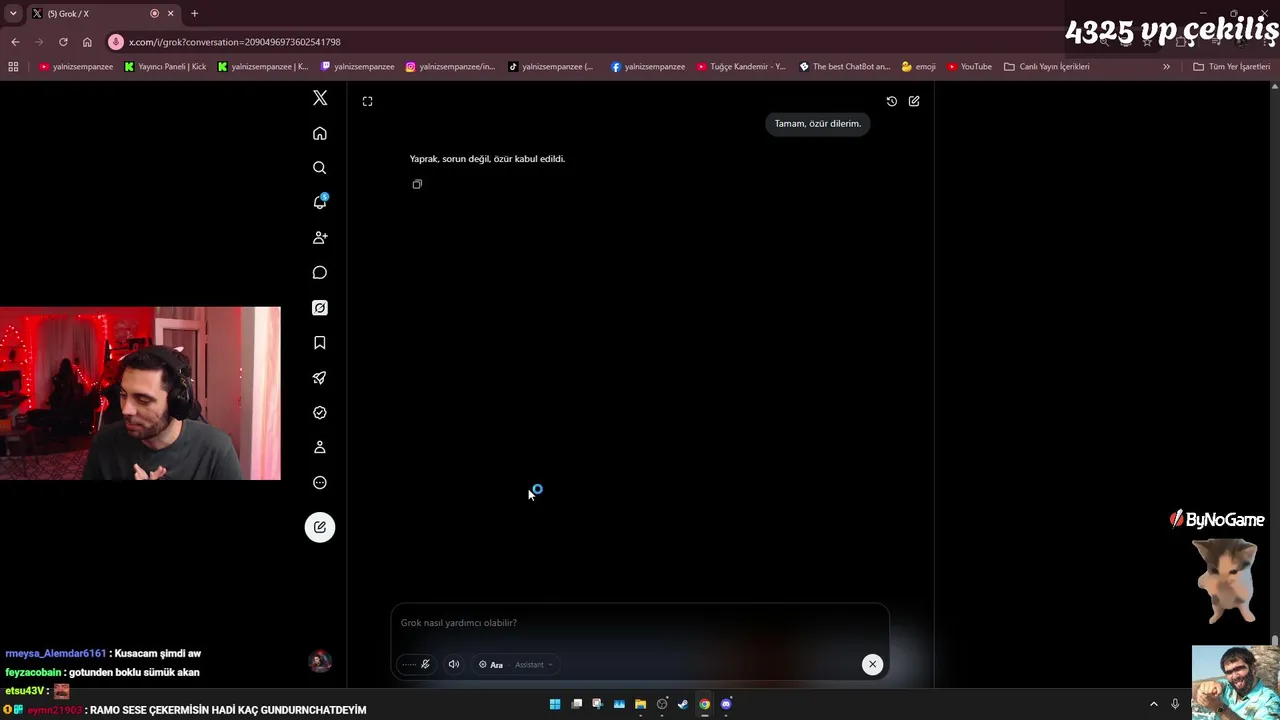Copy the Grok reply text
Image resolution: width=1280 pixels, height=720 pixels.
pyautogui.click(x=417, y=184)
